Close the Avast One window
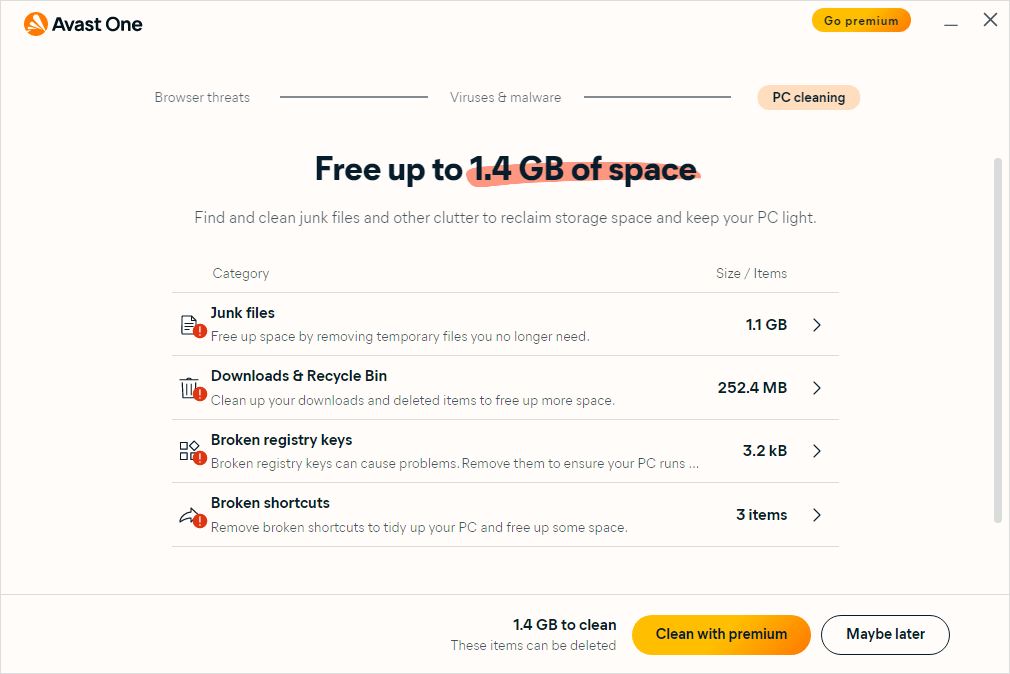This screenshot has height=674, width=1010. 990,20
